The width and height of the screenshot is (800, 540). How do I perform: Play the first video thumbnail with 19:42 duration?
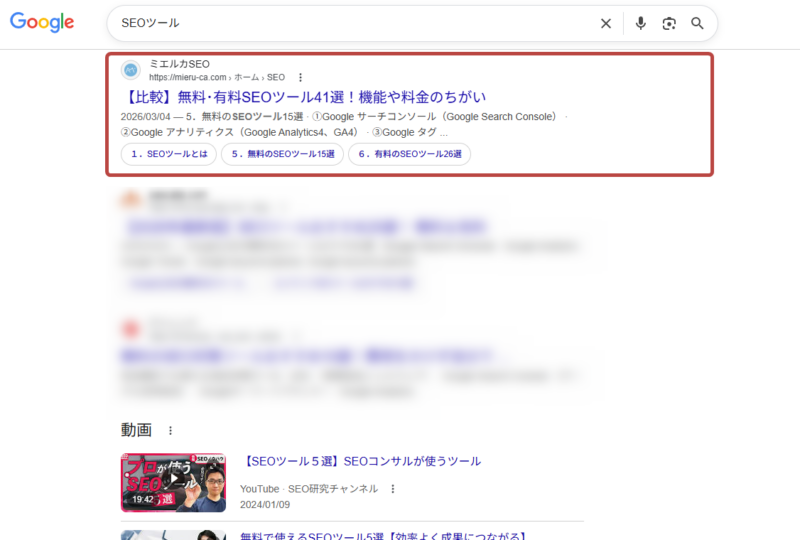pos(172,482)
